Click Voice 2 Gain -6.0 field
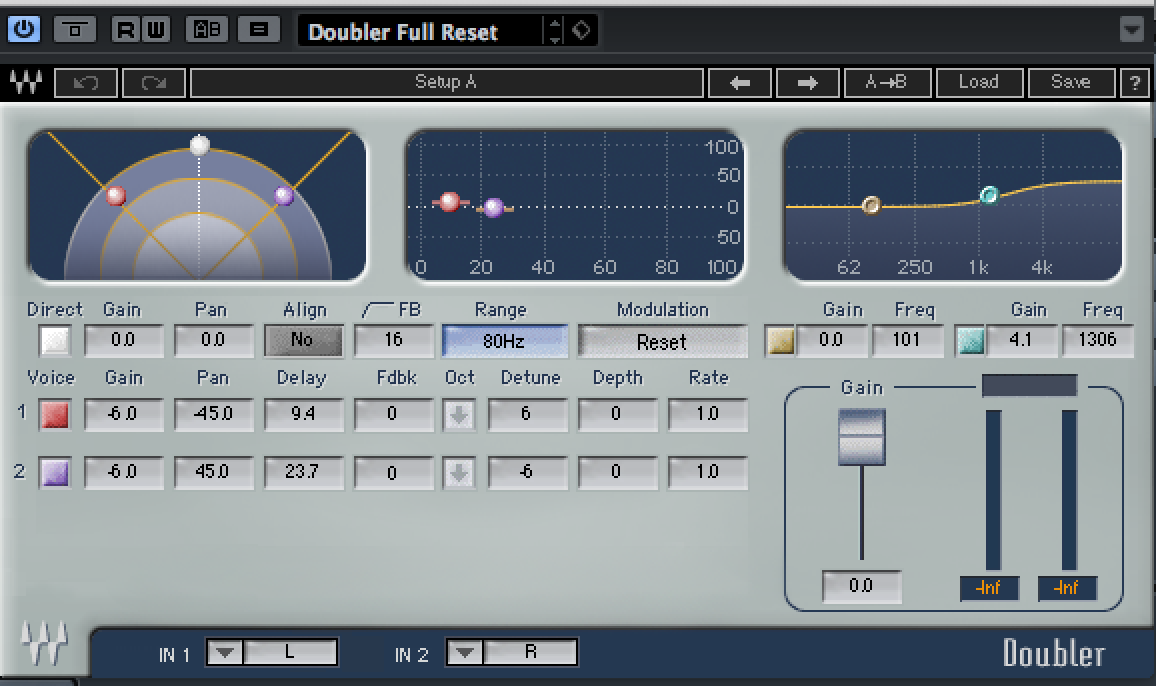The height and width of the screenshot is (686, 1156). pos(123,472)
